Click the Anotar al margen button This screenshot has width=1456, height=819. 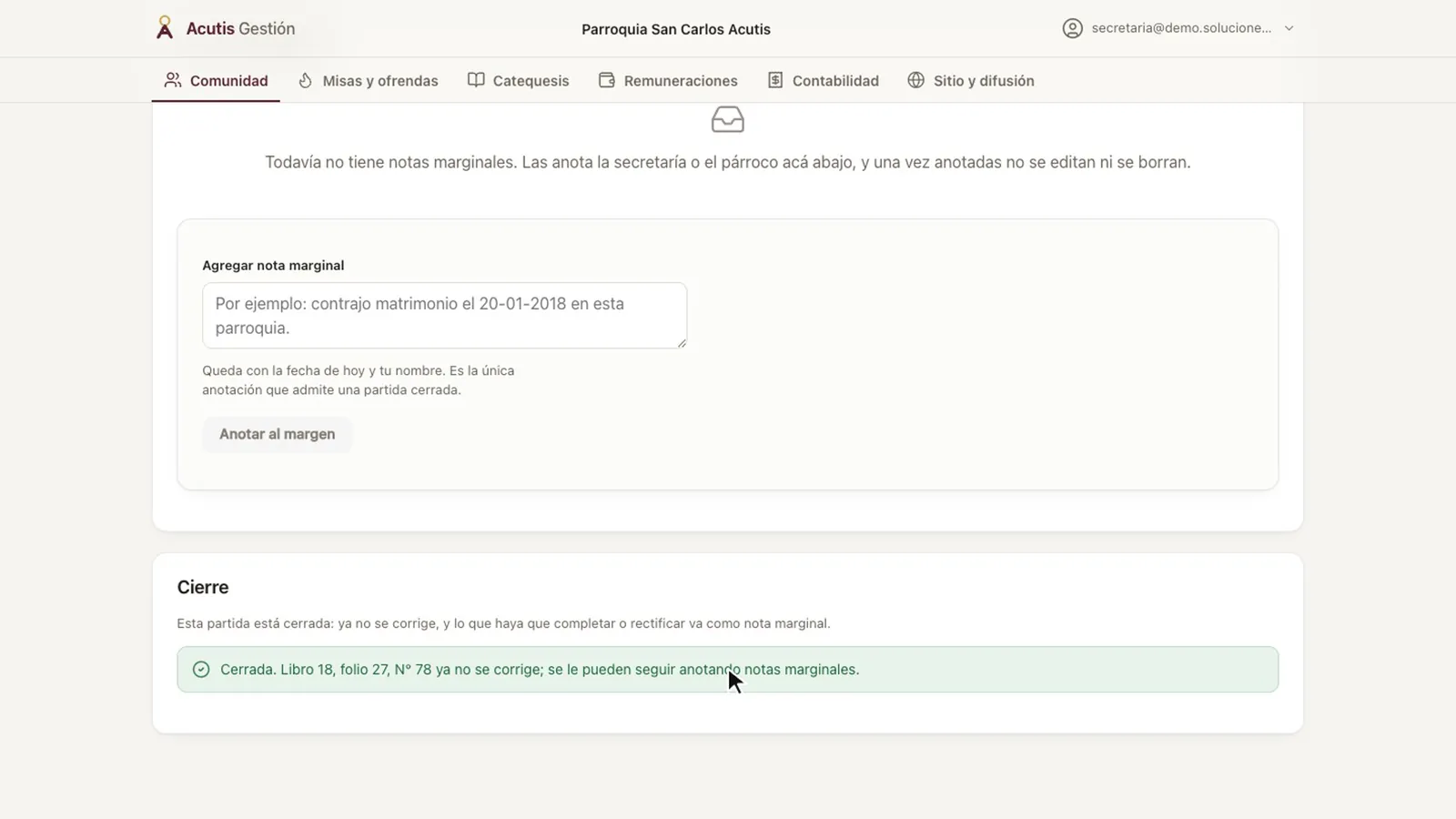click(278, 434)
